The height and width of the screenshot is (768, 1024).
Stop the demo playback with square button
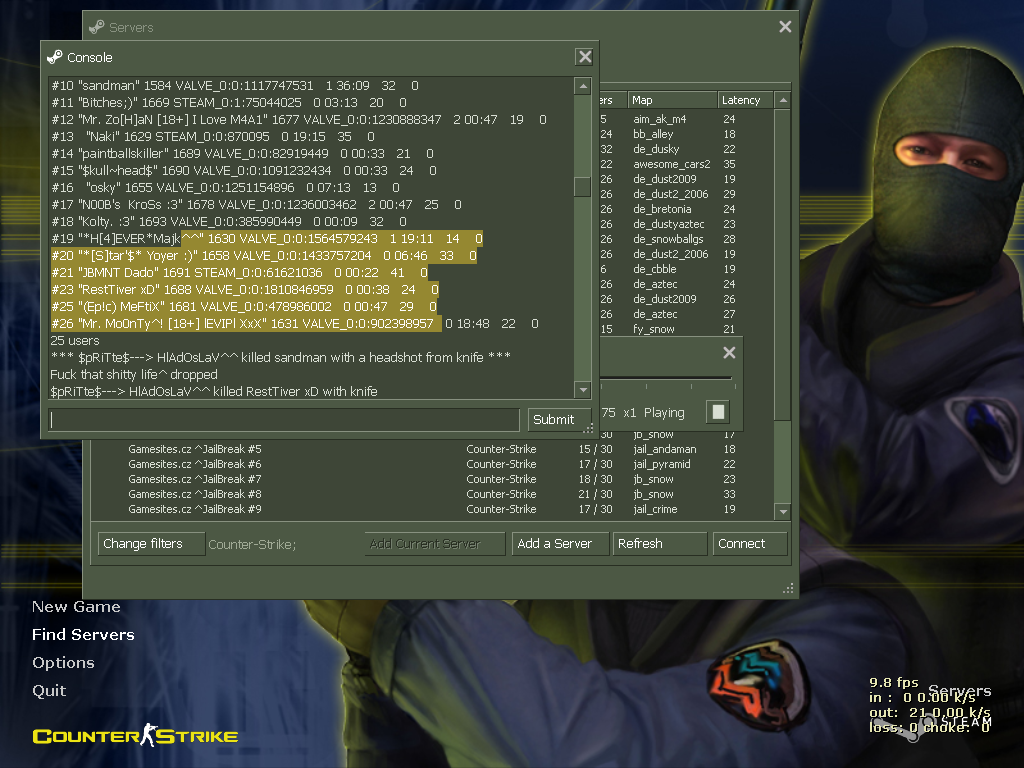718,412
